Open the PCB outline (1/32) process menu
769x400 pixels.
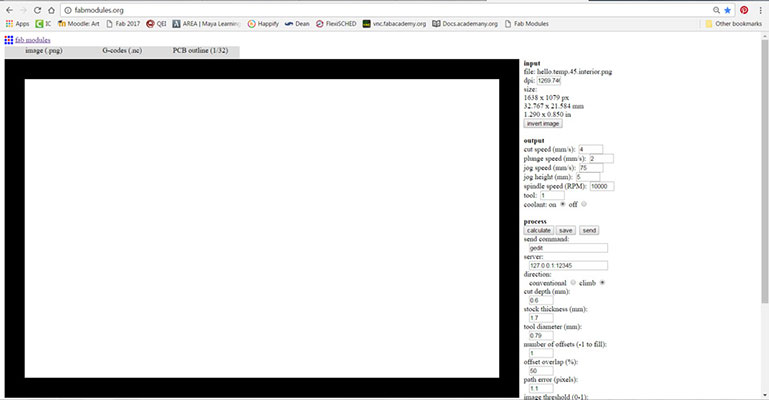[200, 50]
